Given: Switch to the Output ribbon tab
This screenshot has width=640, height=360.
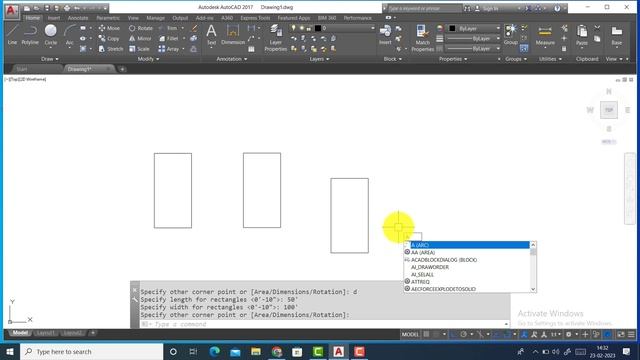Looking at the screenshot, I should coord(180,18).
